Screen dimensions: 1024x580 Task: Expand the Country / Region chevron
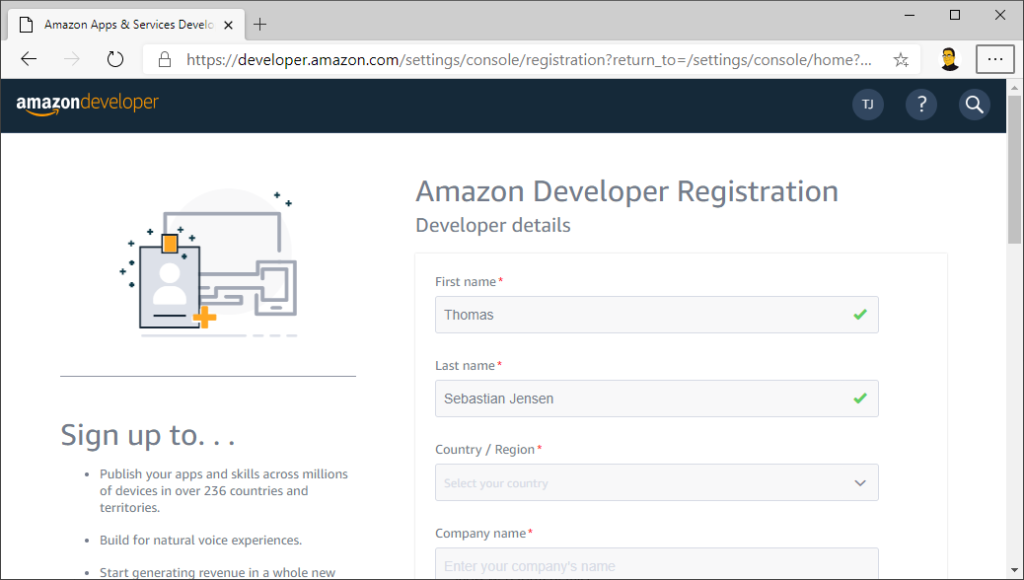coord(859,482)
